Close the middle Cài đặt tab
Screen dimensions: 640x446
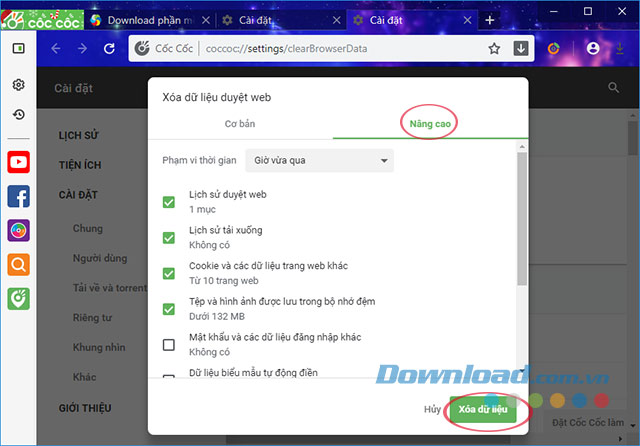tap(337, 20)
